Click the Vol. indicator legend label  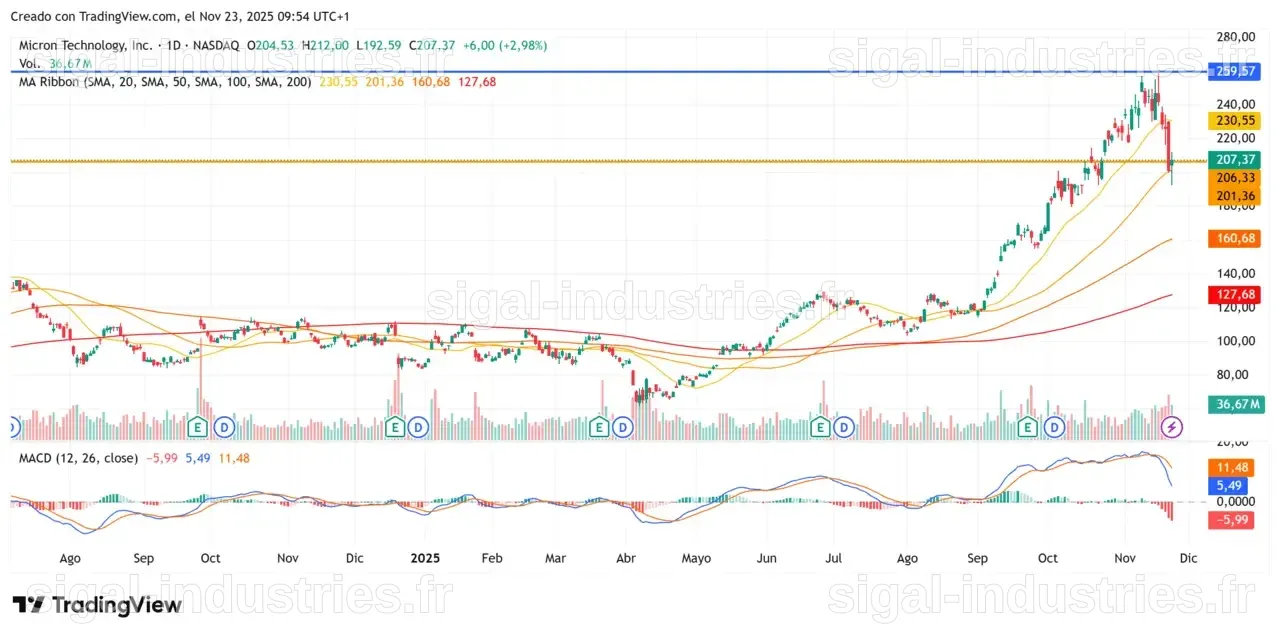[x=30, y=63]
